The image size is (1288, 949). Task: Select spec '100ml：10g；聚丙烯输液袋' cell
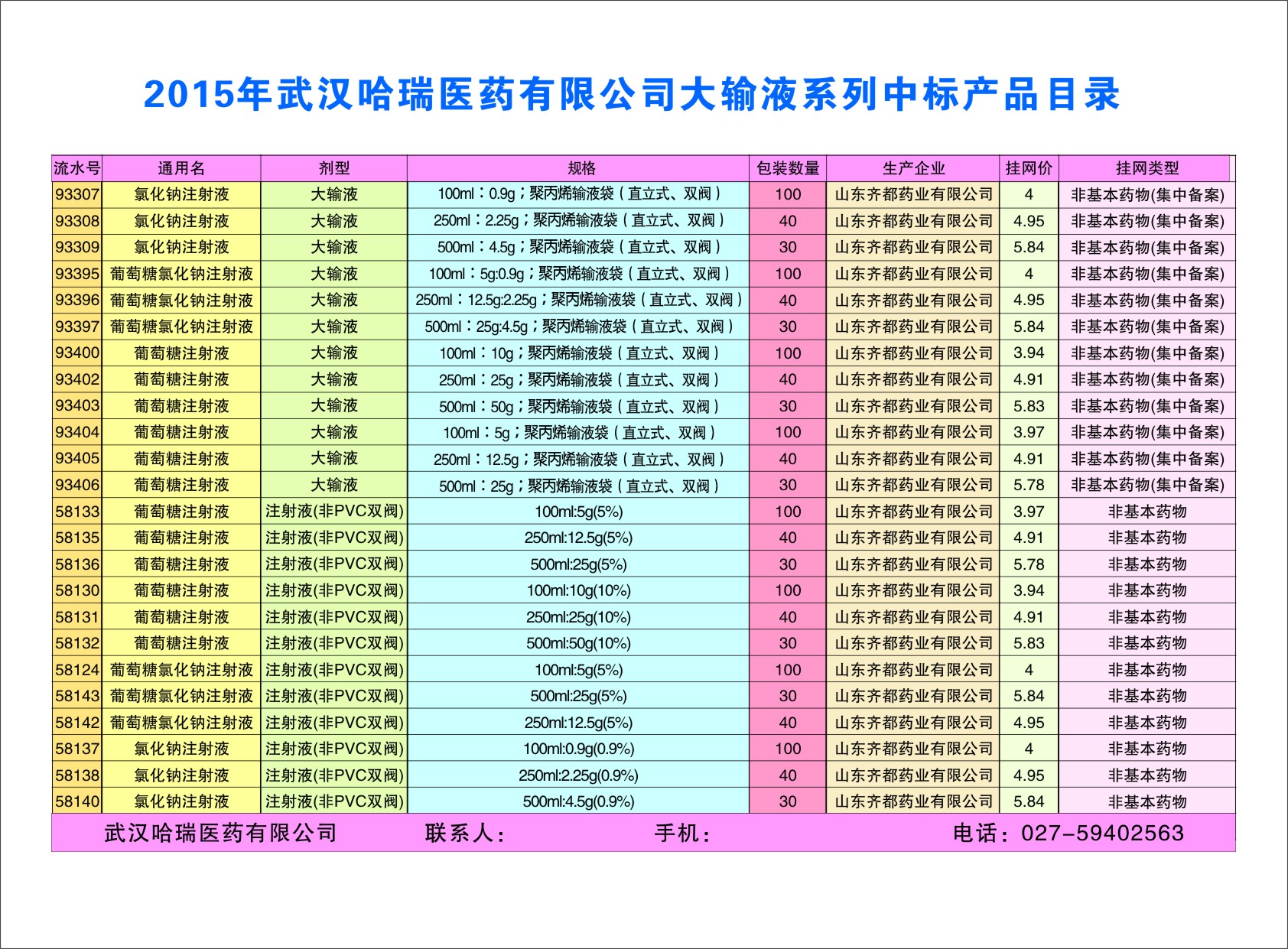[578, 353]
